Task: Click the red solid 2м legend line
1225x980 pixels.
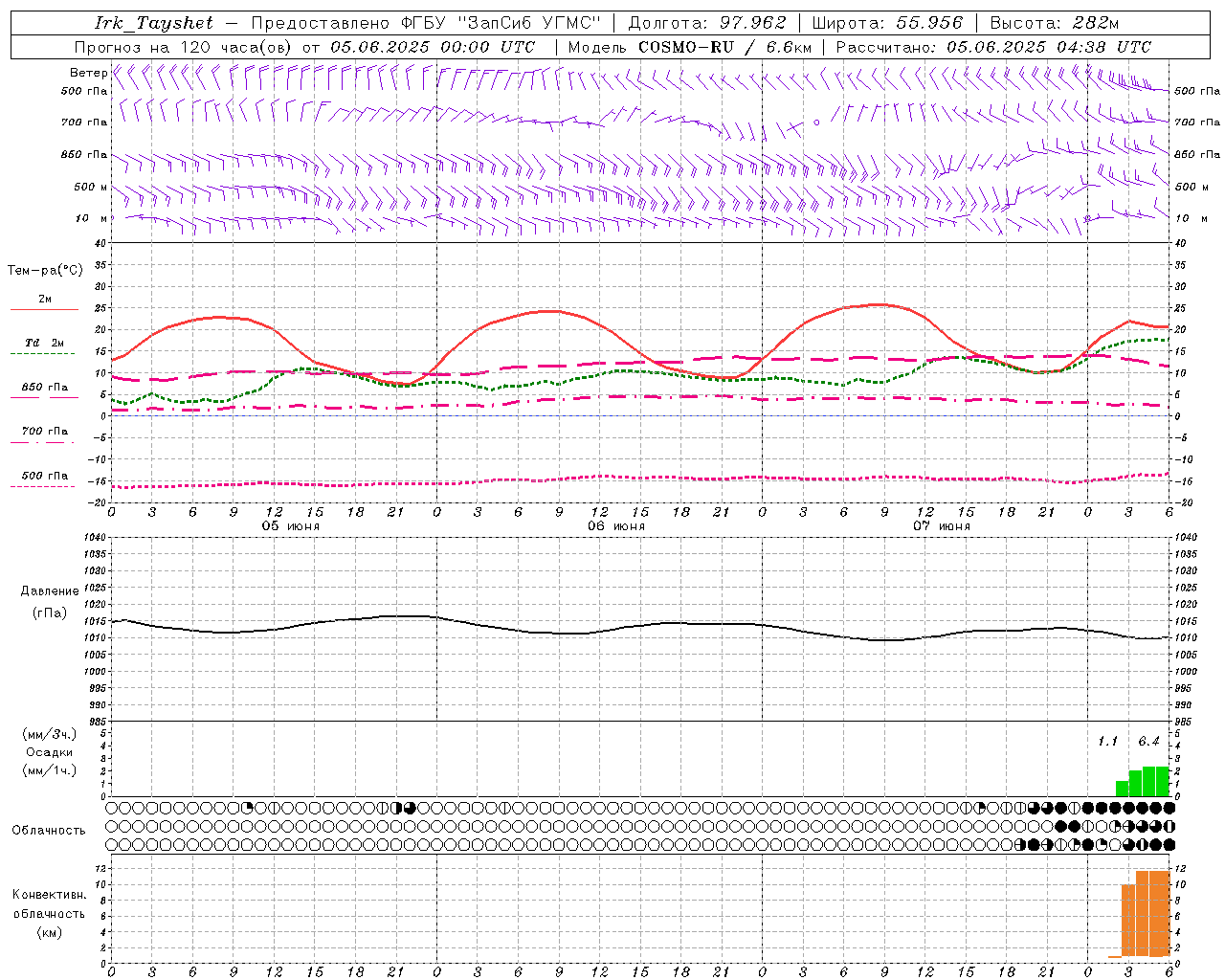Action: click(x=44, y=310)
